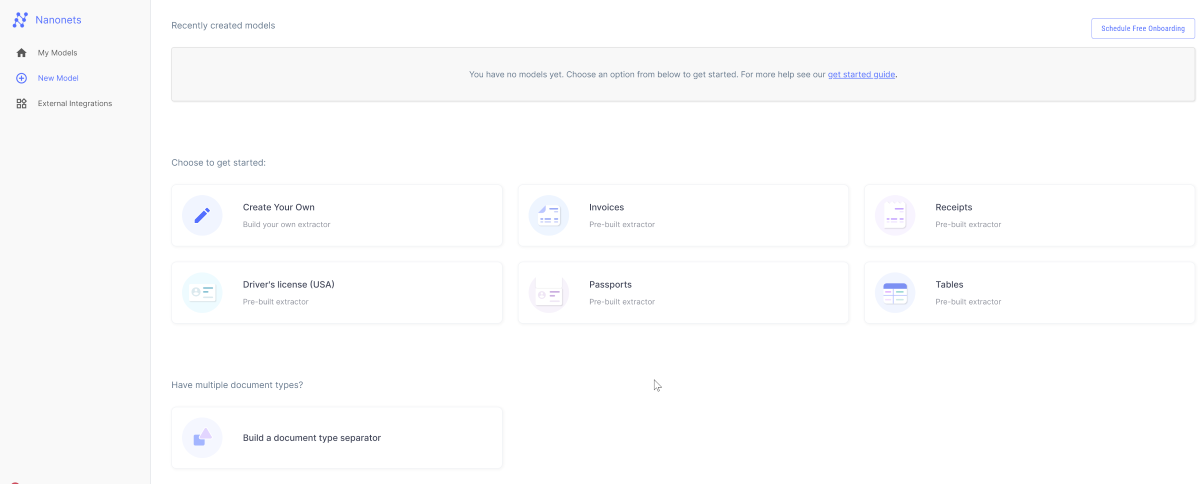Click the Passports extractor icon
1200x484 pixels.
click(x=549, y=292)
